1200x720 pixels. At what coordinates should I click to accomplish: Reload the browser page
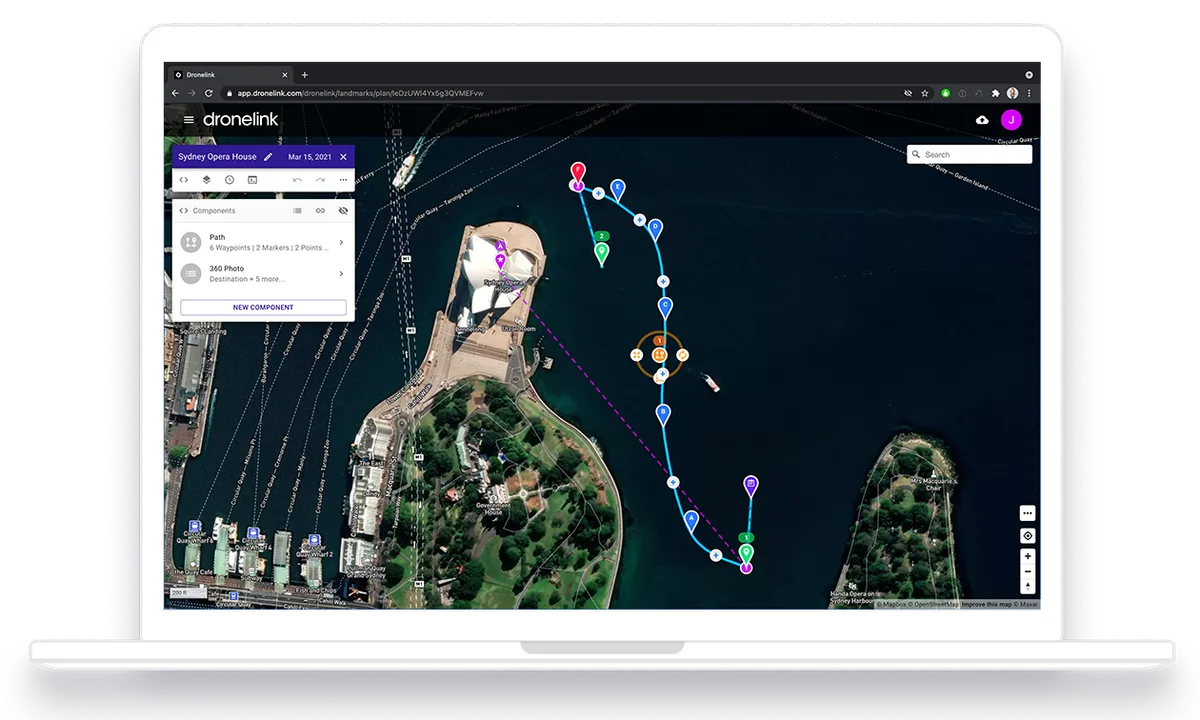point(209,93)
